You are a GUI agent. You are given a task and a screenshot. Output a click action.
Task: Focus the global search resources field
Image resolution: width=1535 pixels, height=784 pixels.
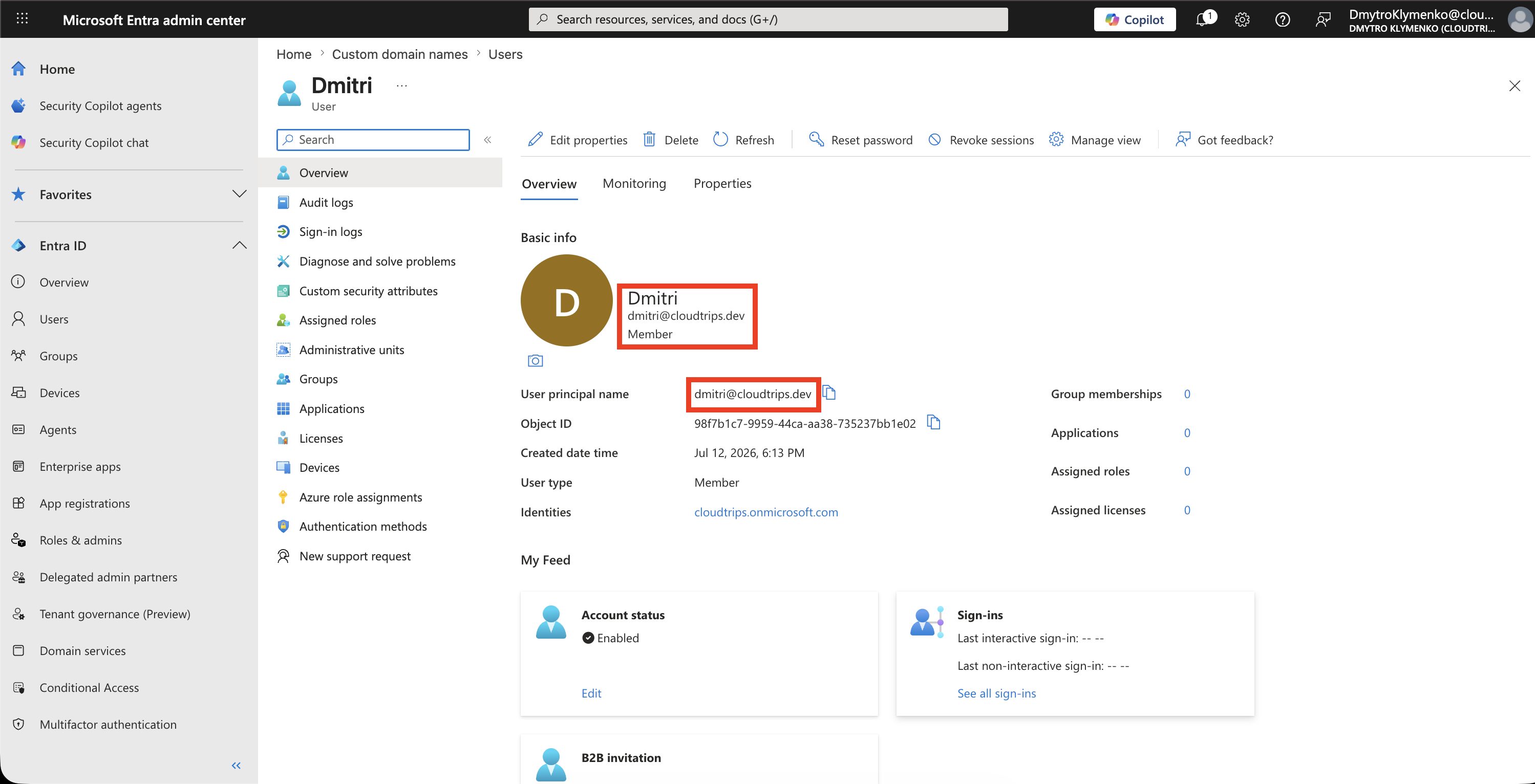768,19
